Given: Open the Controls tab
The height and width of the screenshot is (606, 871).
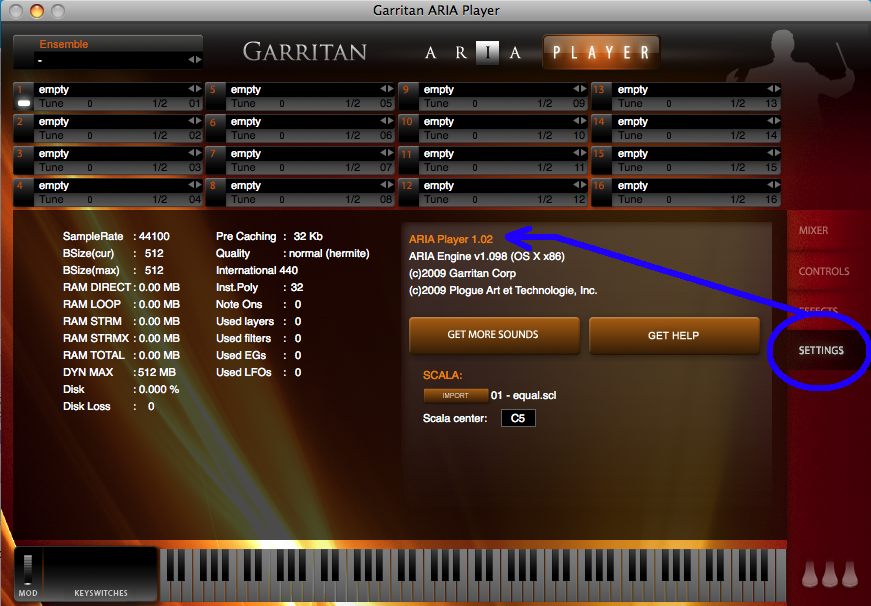Looking at the screenshot, I should (823, 271).
